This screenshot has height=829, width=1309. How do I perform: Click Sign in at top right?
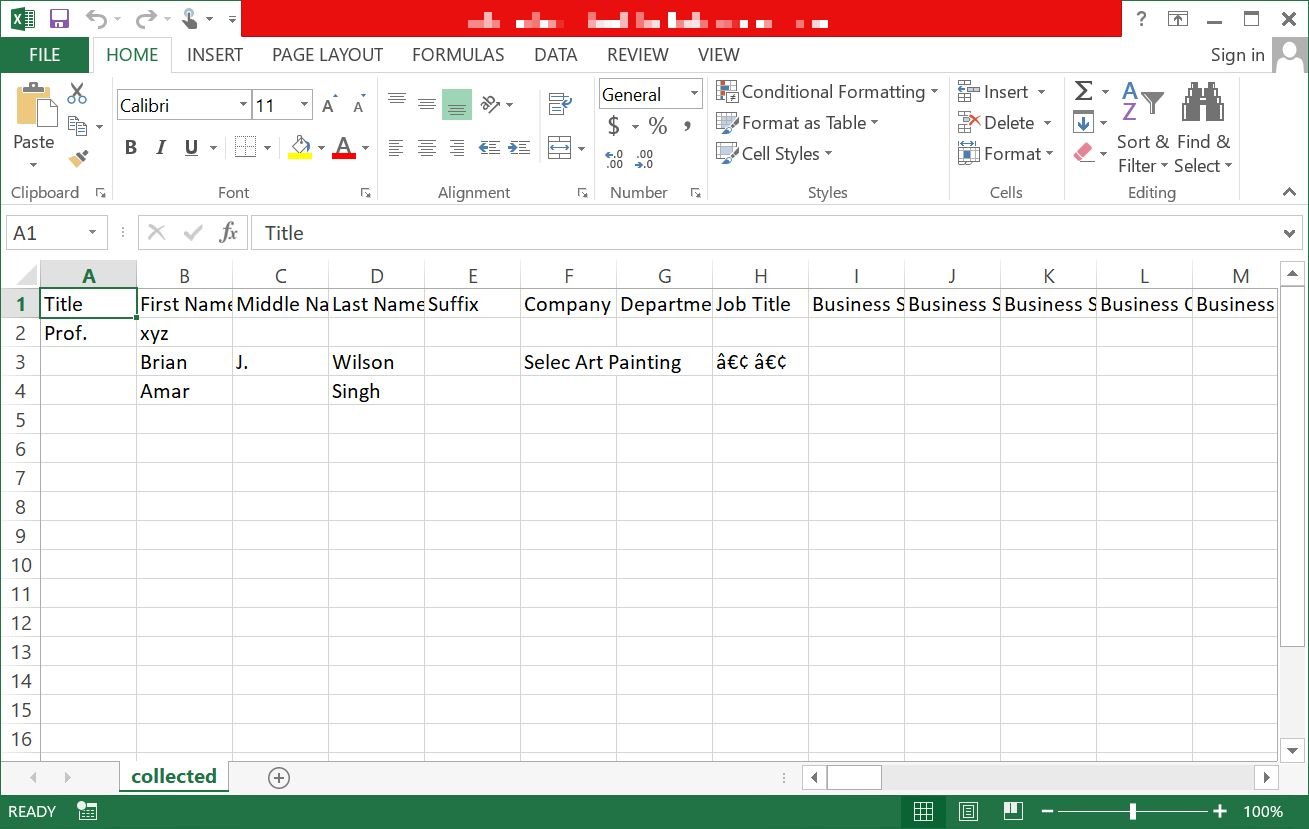pyautogui.click(x=1237, y=55)
